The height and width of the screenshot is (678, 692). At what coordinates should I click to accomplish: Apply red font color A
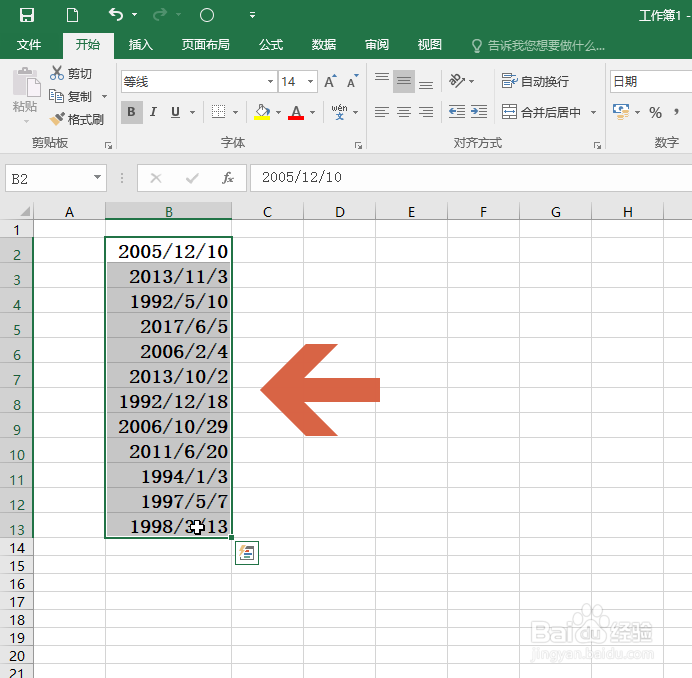point(296,112)
